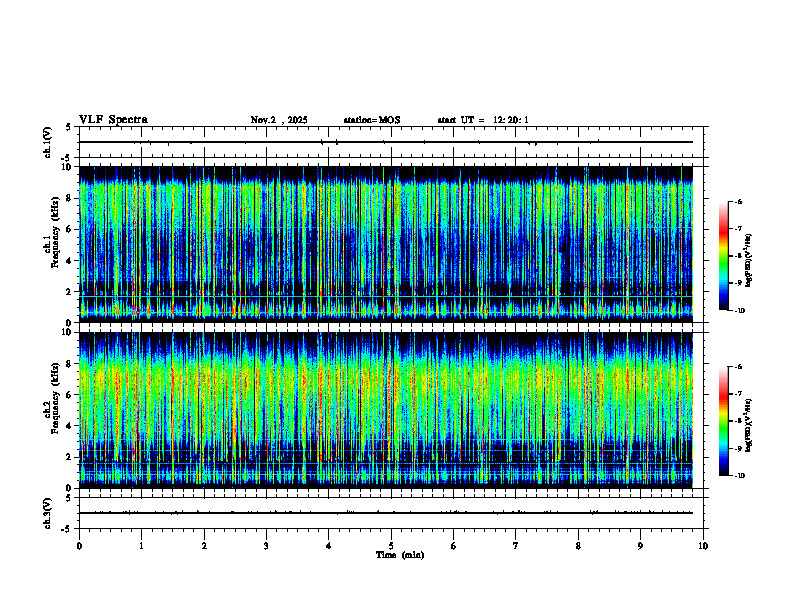This screenshot has height=612, width=792.
Task: Click the ch.1 frequency axis "4" tick label
Action: [x=68, y=261]
